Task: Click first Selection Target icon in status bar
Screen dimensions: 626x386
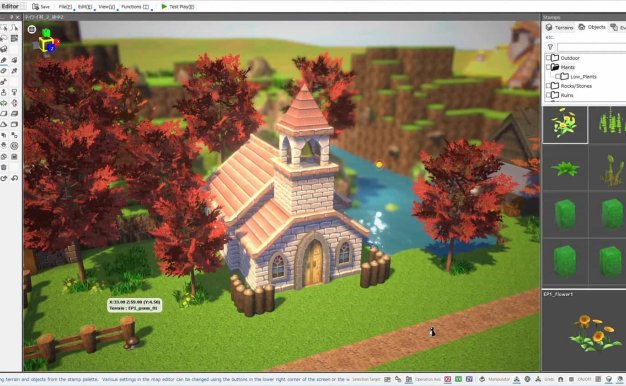Action: 387,379
